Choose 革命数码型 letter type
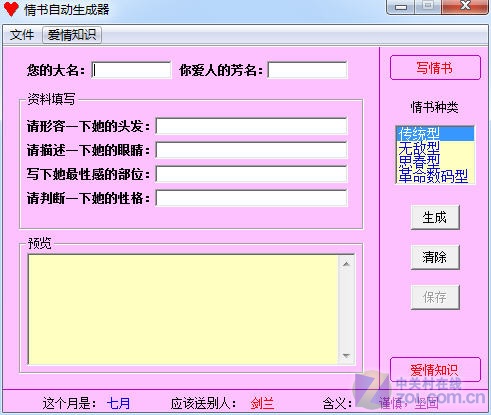 [x=435, y=175]
